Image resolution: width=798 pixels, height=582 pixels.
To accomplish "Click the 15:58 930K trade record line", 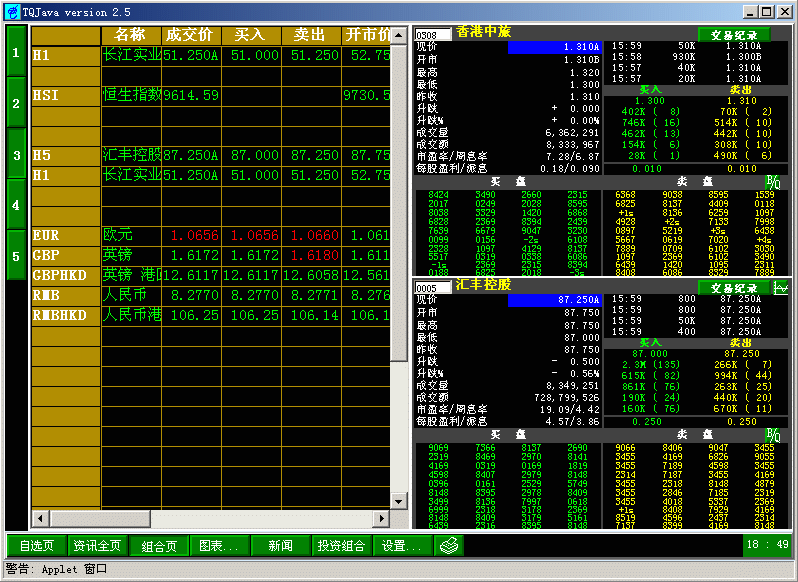I will coord(687,57).
